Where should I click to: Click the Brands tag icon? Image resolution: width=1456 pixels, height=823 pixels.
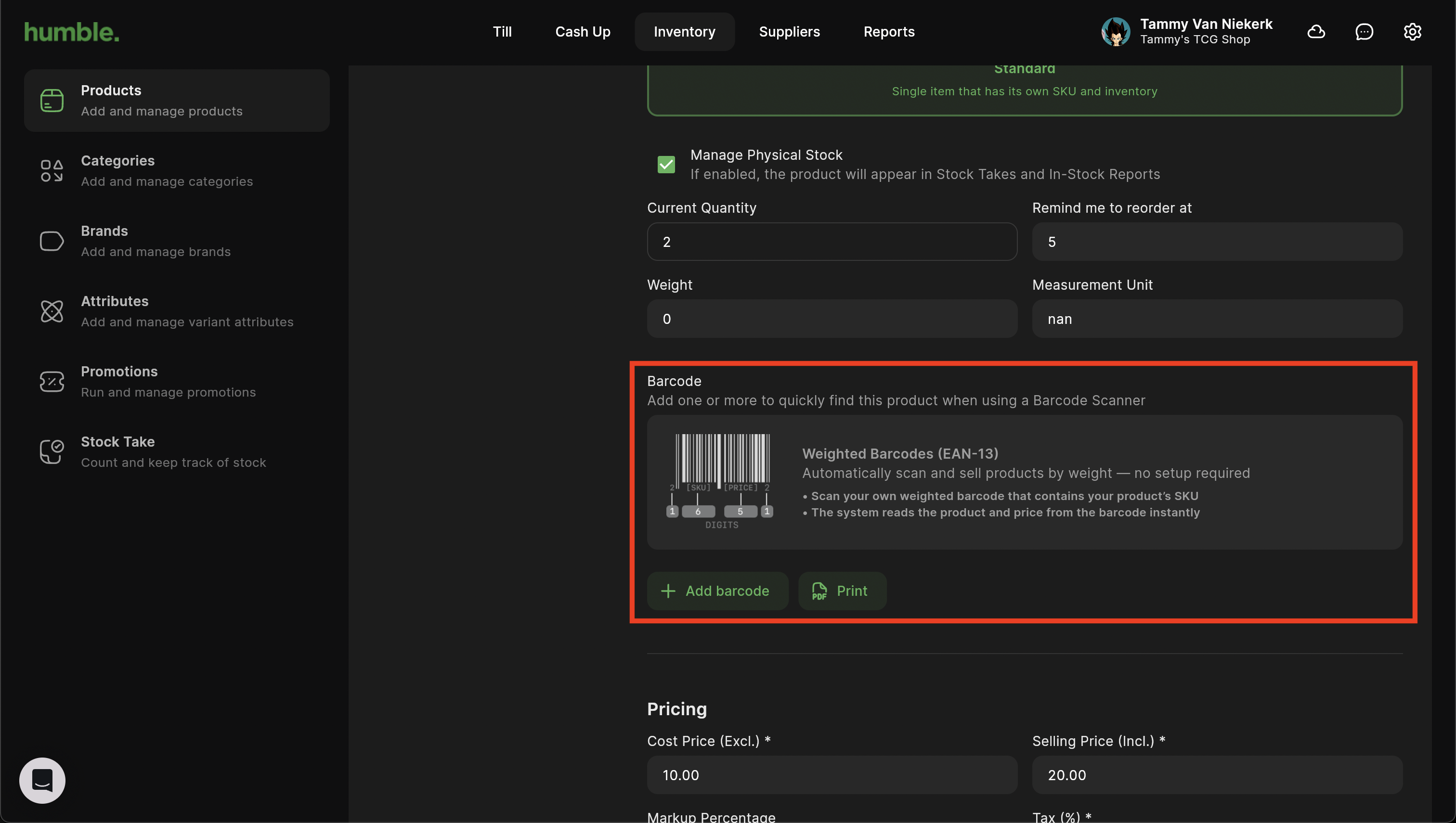(x=52, y=241)
